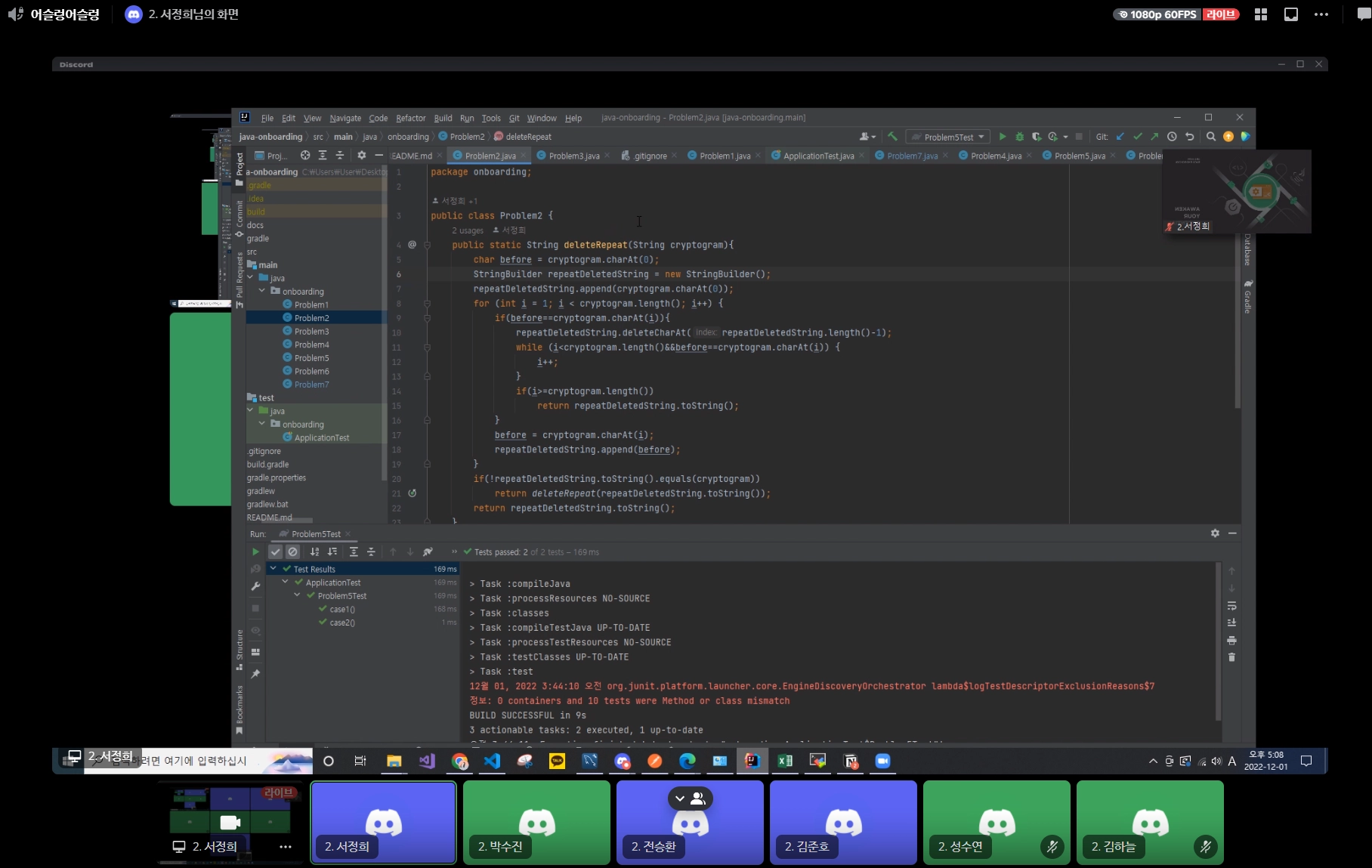Select Problem4 in the project tree

(x=311, y=344)
